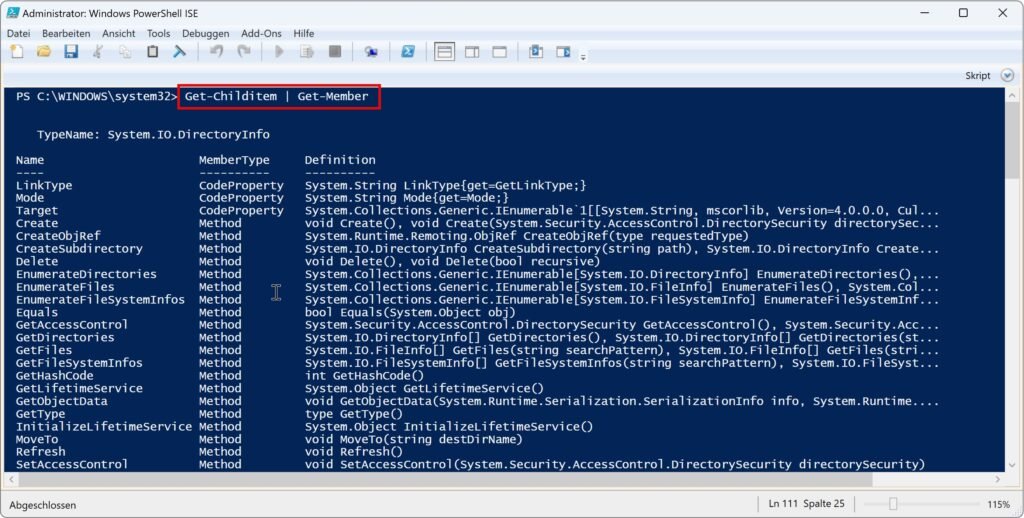Open the Add-Ons menu
Screen dimensions: 1024x518
[261, 33]
